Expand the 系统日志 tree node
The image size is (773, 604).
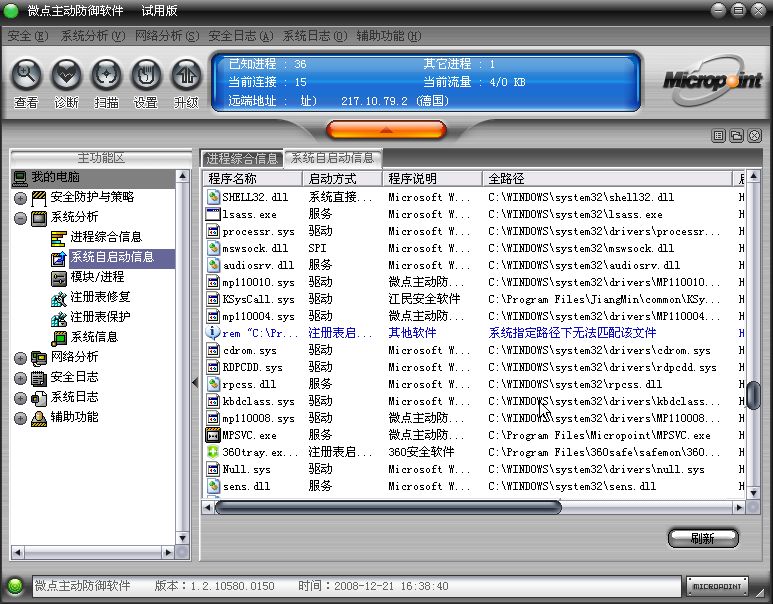(20, 398)
